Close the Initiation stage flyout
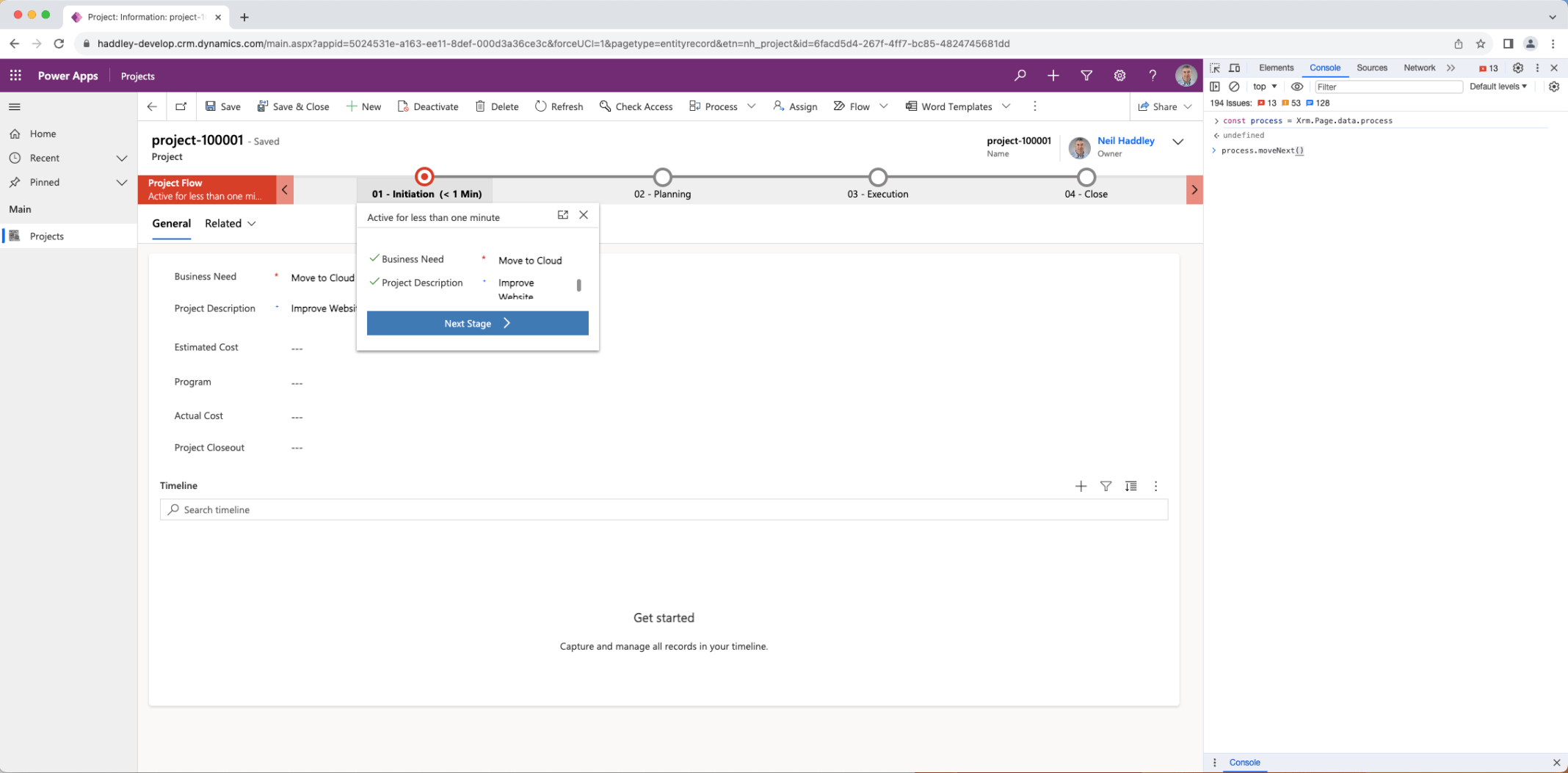Screen dimensions: 1568x773 (584, 215)
